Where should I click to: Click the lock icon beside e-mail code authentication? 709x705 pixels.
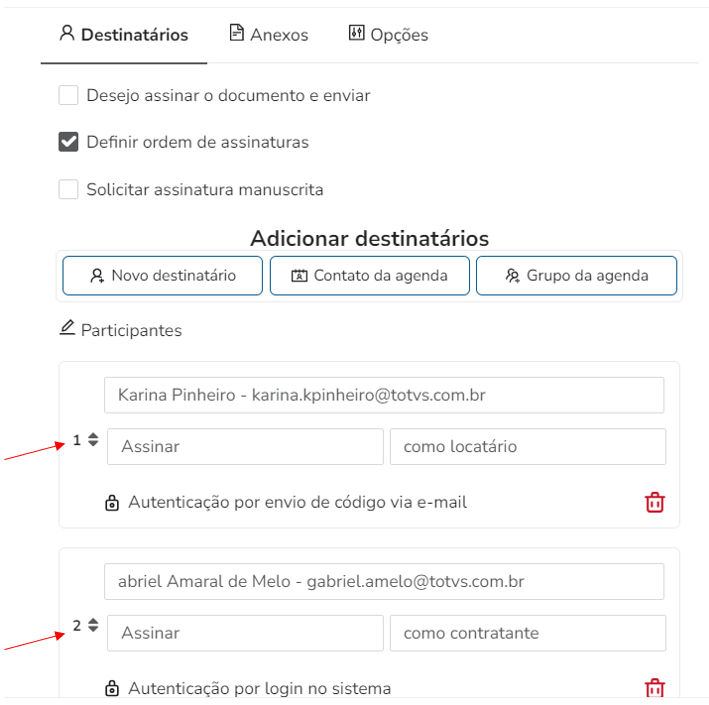pyautogui.click(x=112, y=503)
